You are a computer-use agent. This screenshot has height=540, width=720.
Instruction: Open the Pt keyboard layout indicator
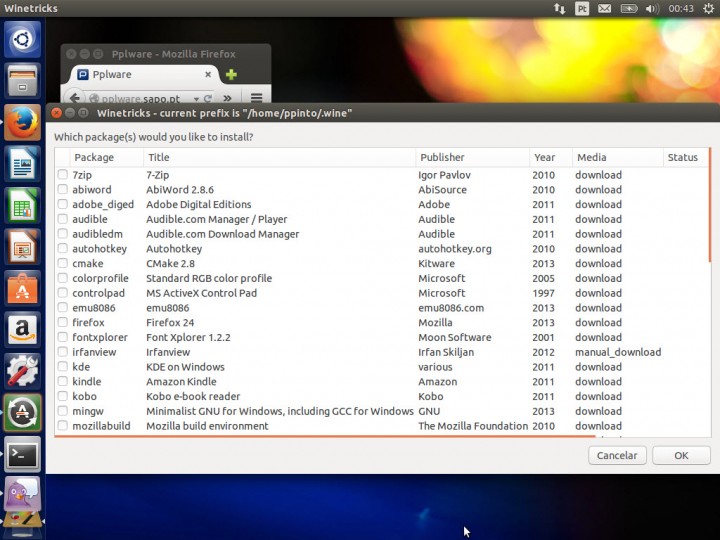582,8
